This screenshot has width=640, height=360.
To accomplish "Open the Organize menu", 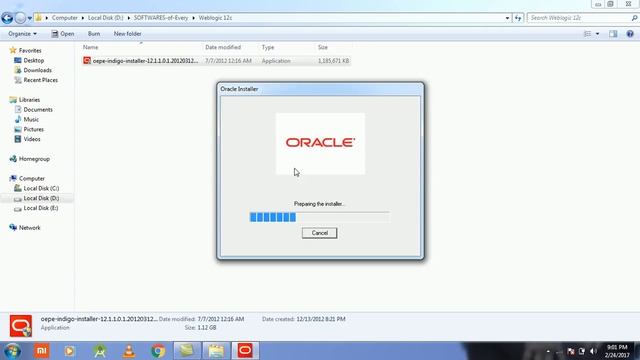I will coord(22,34).
